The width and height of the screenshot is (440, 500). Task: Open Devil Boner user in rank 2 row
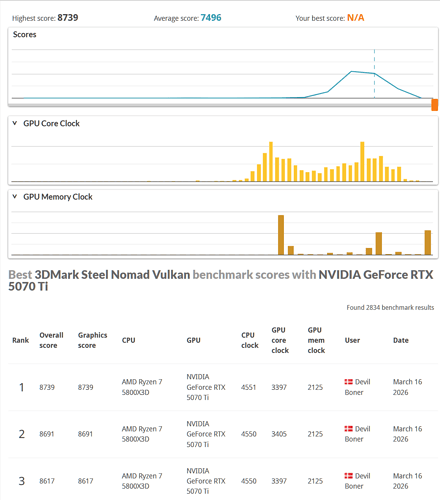tap(357, 434)
